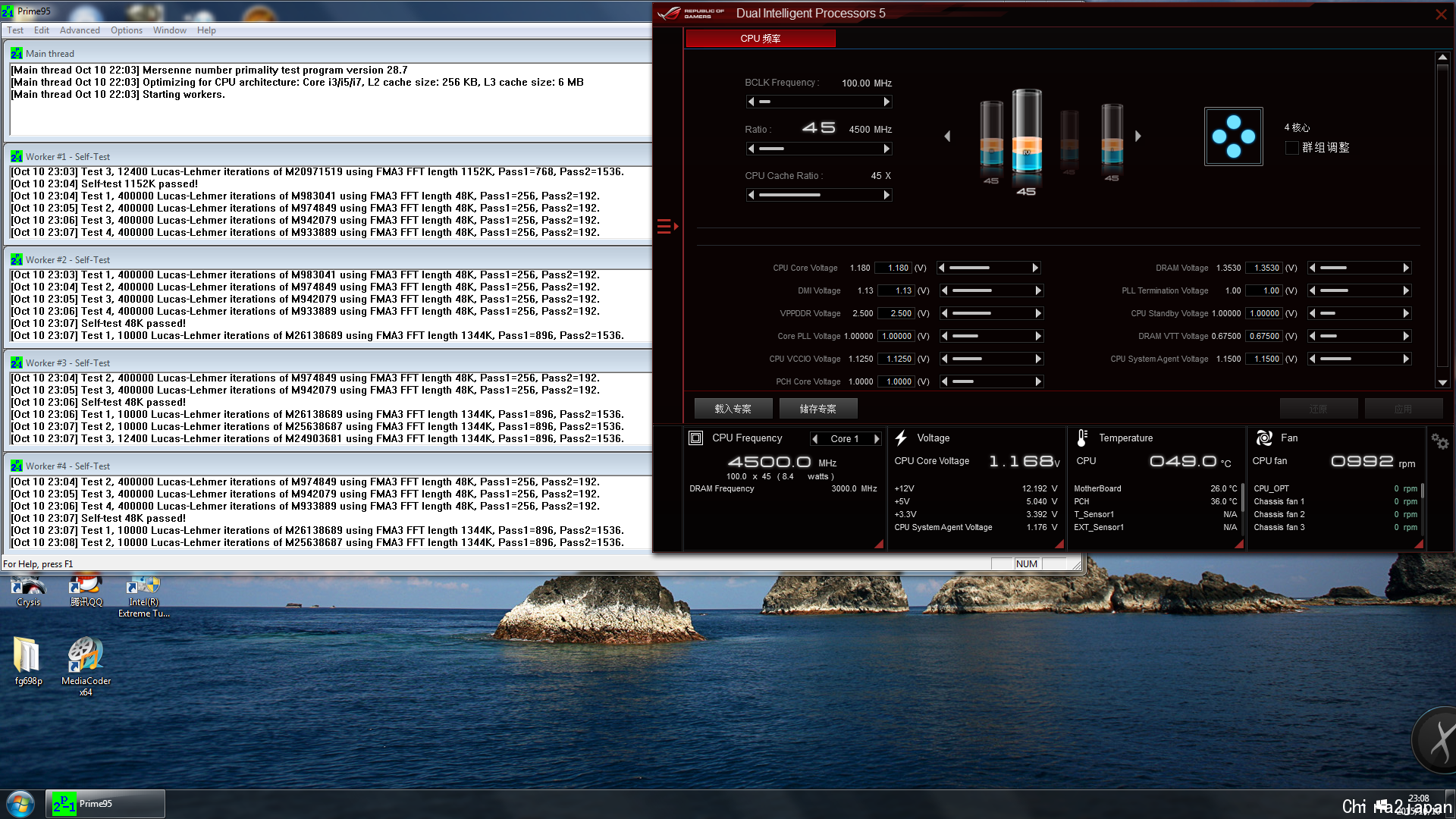
Task: Click the Main thread window icon
Action: click(x=16, y=53)
